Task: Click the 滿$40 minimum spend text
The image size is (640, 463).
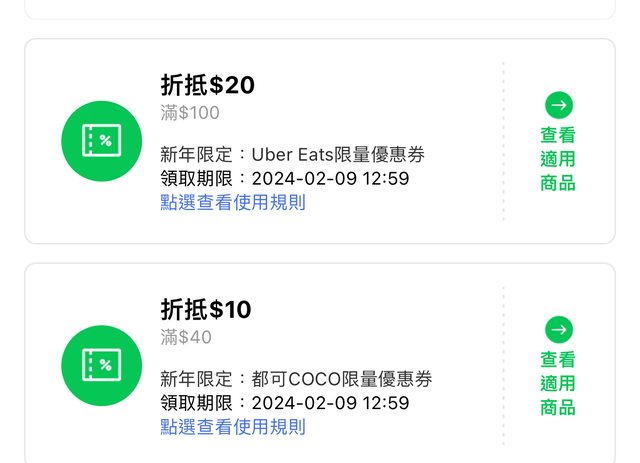Action: 186,337
